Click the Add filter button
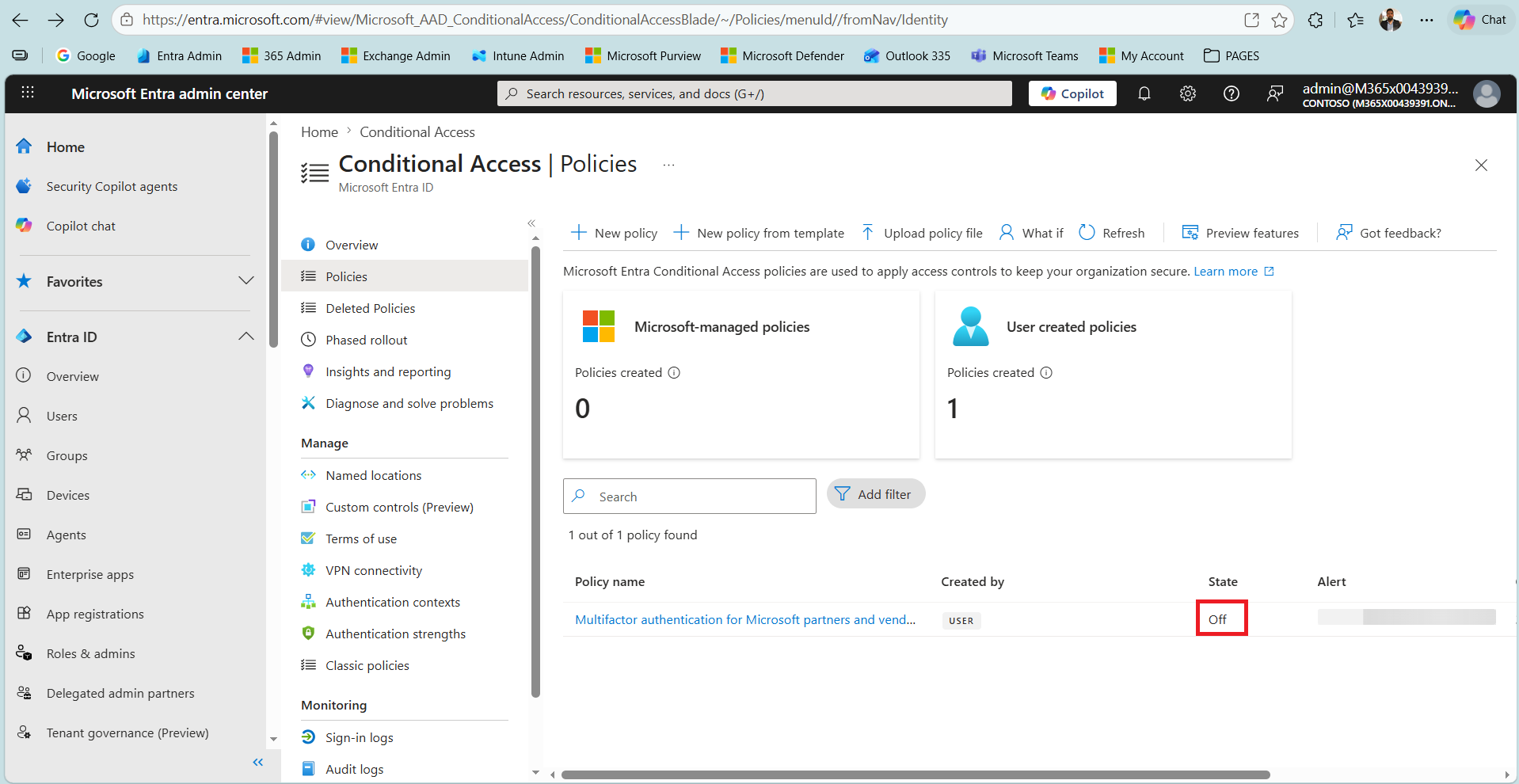Screen dimensions: 1519x784 click(x=876, y=494)
